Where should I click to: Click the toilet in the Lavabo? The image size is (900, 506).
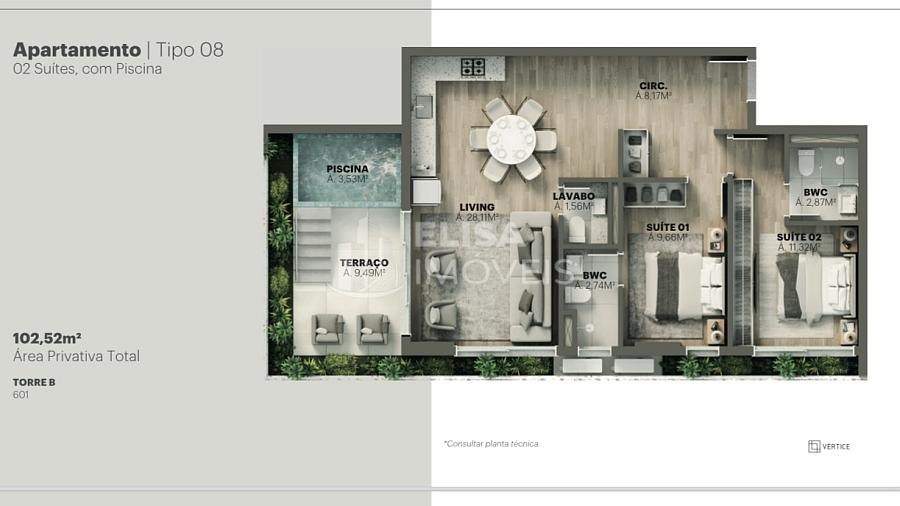coord(575,232)
